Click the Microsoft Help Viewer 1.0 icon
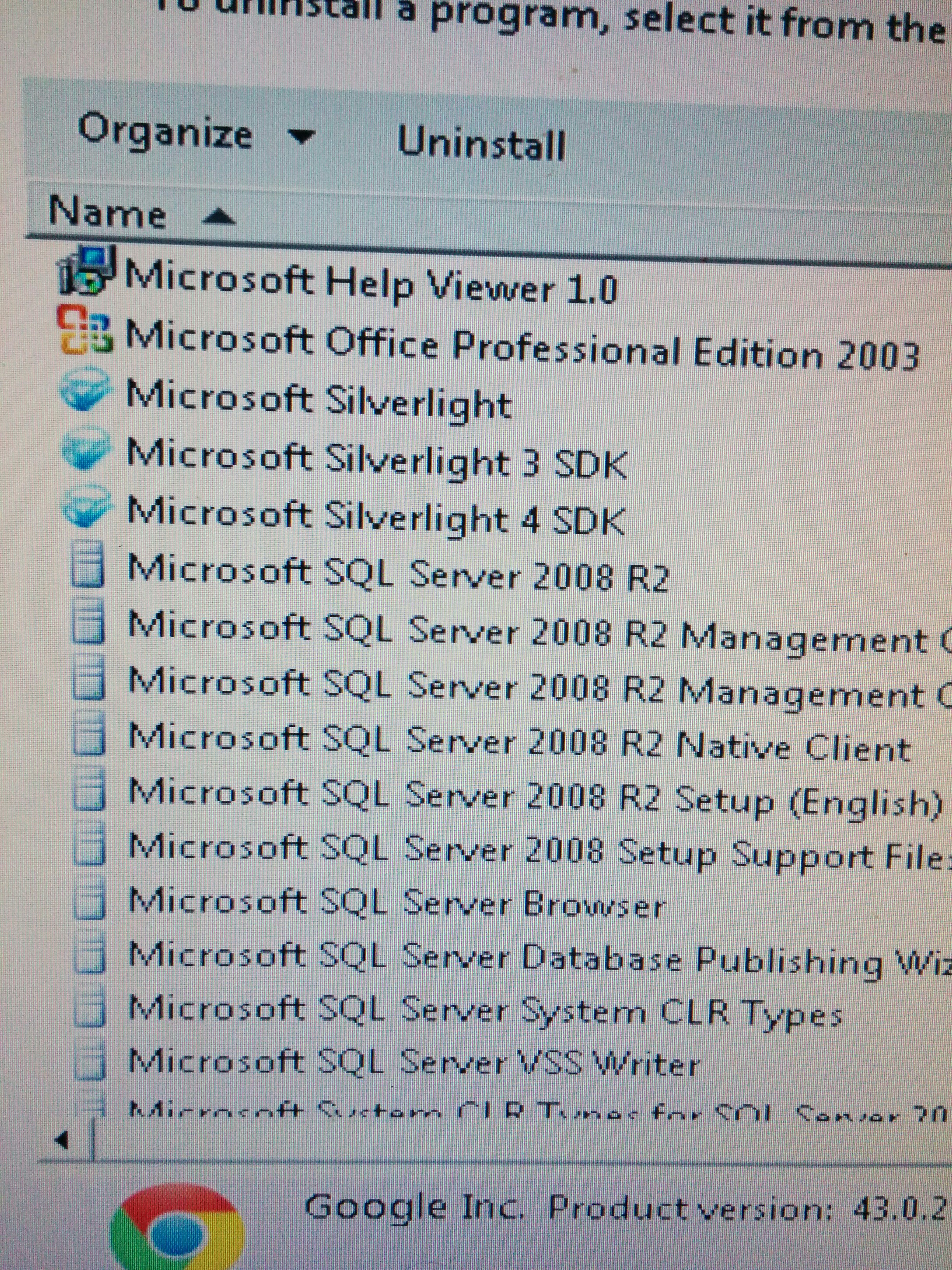Screen dimensions: 952x1270 coord(86,270)
